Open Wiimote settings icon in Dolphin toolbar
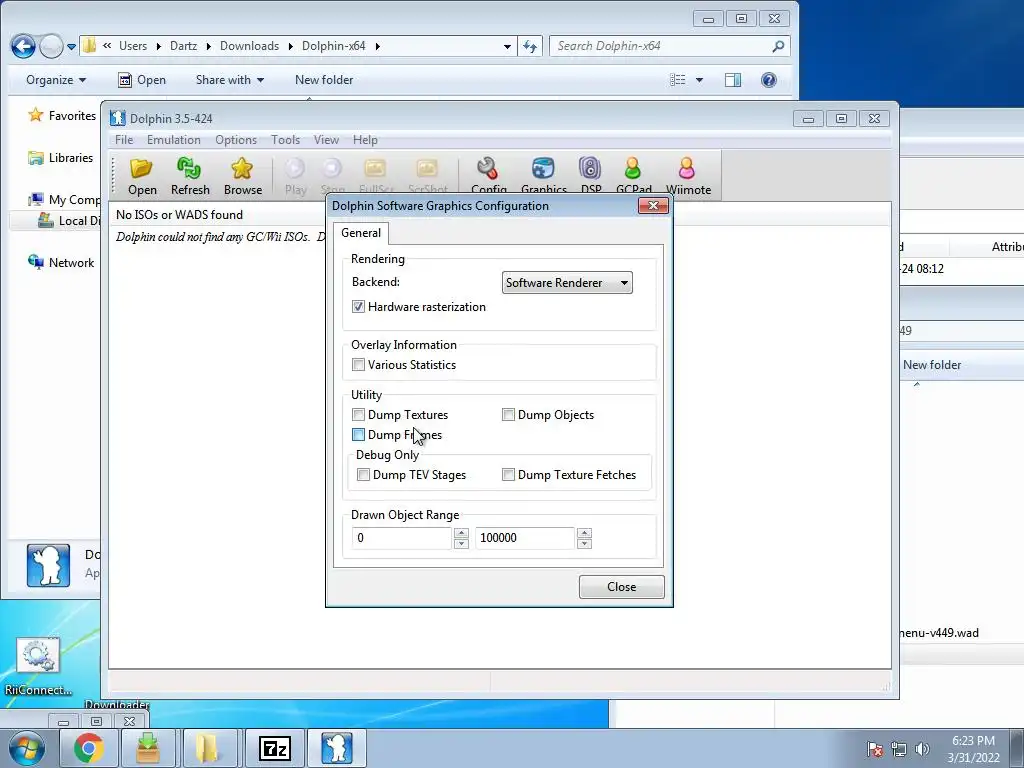The image size is (1024, 768). tap(688, 175)
